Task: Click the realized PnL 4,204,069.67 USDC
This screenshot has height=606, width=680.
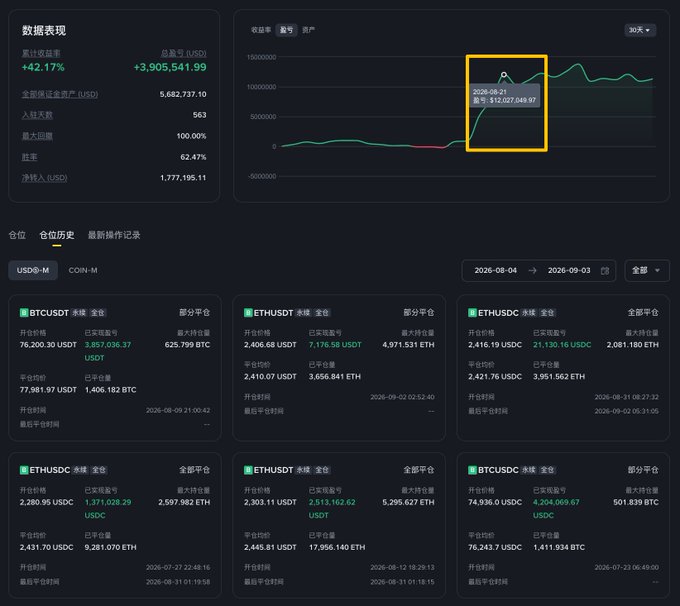Action: [x=556, y=509]
